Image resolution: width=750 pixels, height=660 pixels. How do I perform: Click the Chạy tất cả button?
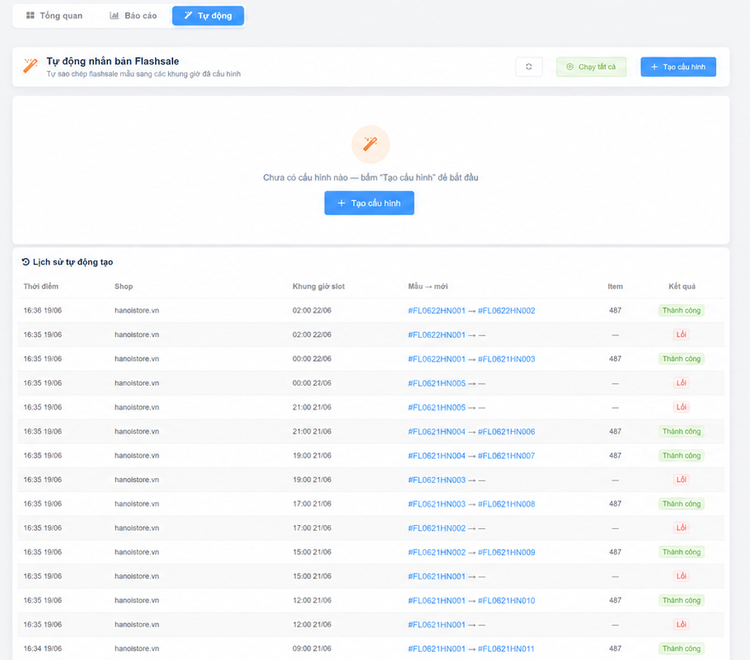[591, 67]
